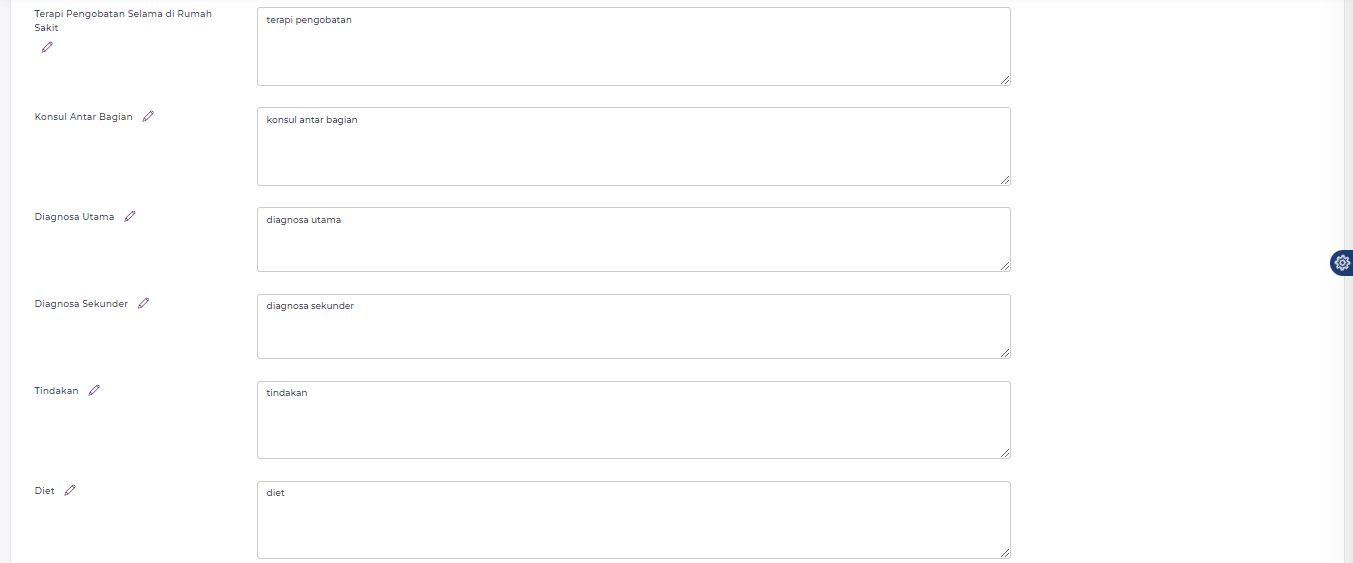Click edit pencil next to Diagnosa Utama
1353x563 pixels.
(130, 216)
